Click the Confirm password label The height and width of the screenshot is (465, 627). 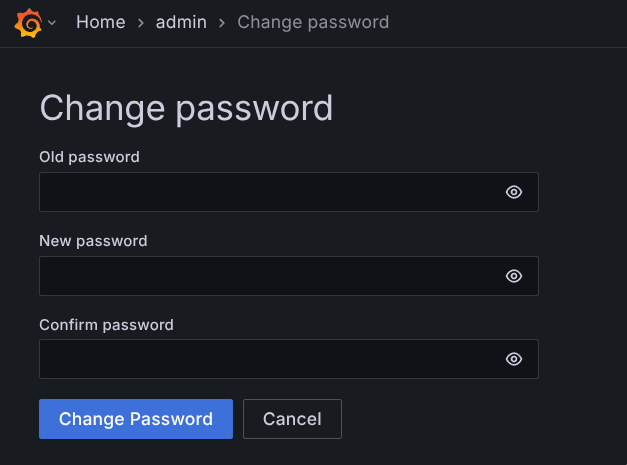pyautogui.click(x=106, y=325)
